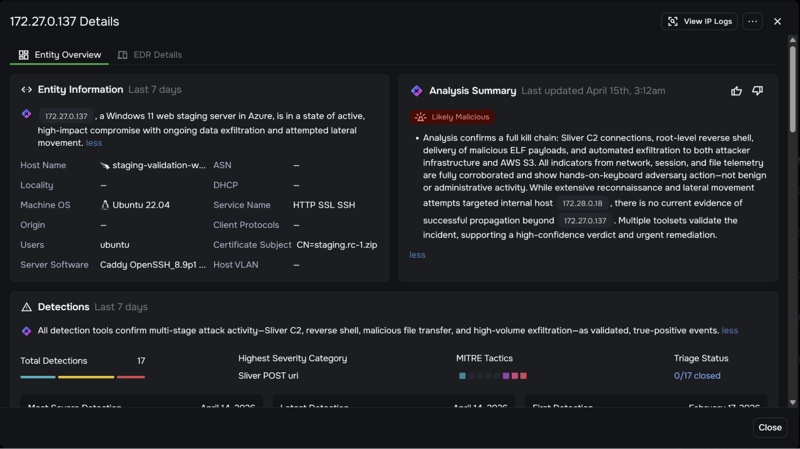The image size is (800, 449).
Task: Open View IP Logs
Action: click(699, 21)
